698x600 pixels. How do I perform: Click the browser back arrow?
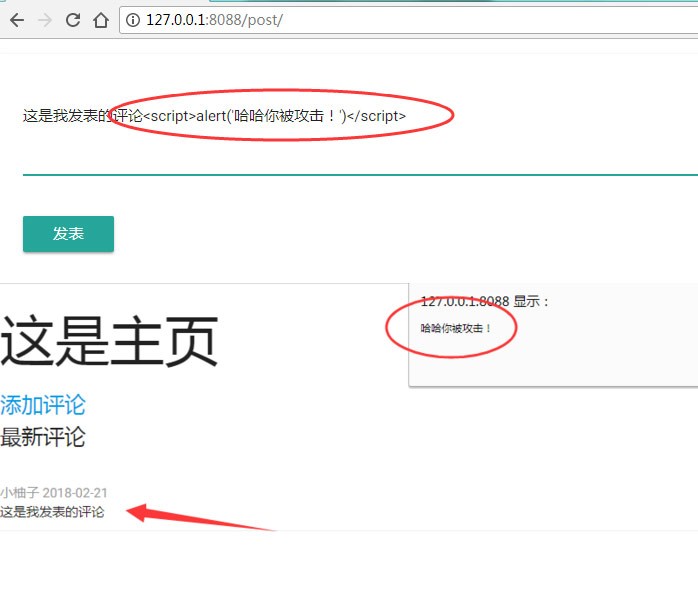click(16, 20)
